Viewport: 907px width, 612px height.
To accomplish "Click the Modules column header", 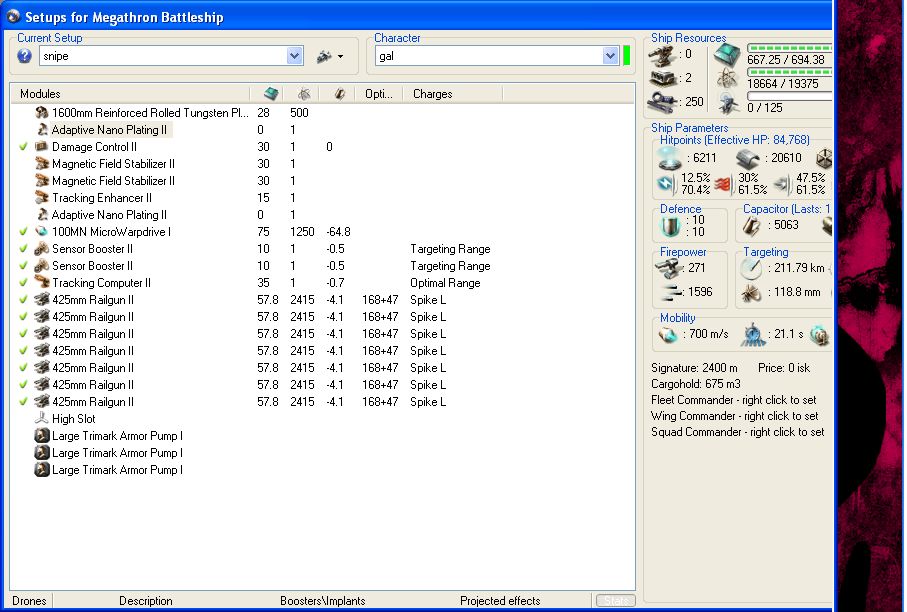I will [x=40, y=94].
